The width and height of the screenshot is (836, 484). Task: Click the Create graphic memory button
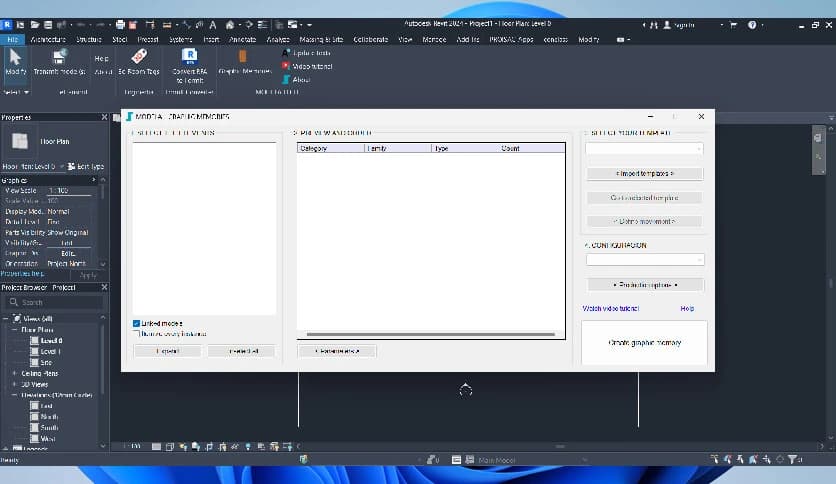click(644, 343)
